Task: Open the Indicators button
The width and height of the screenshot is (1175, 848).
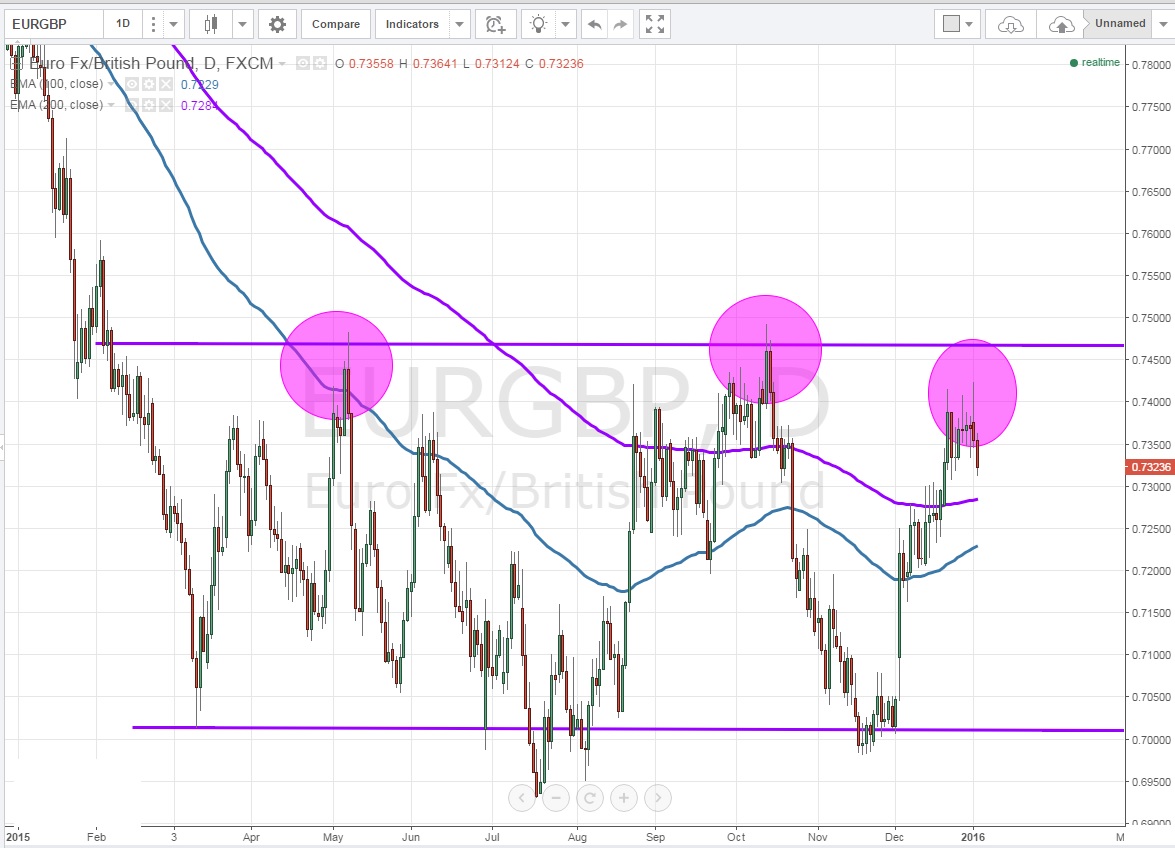Action: [x=411, y=24]
